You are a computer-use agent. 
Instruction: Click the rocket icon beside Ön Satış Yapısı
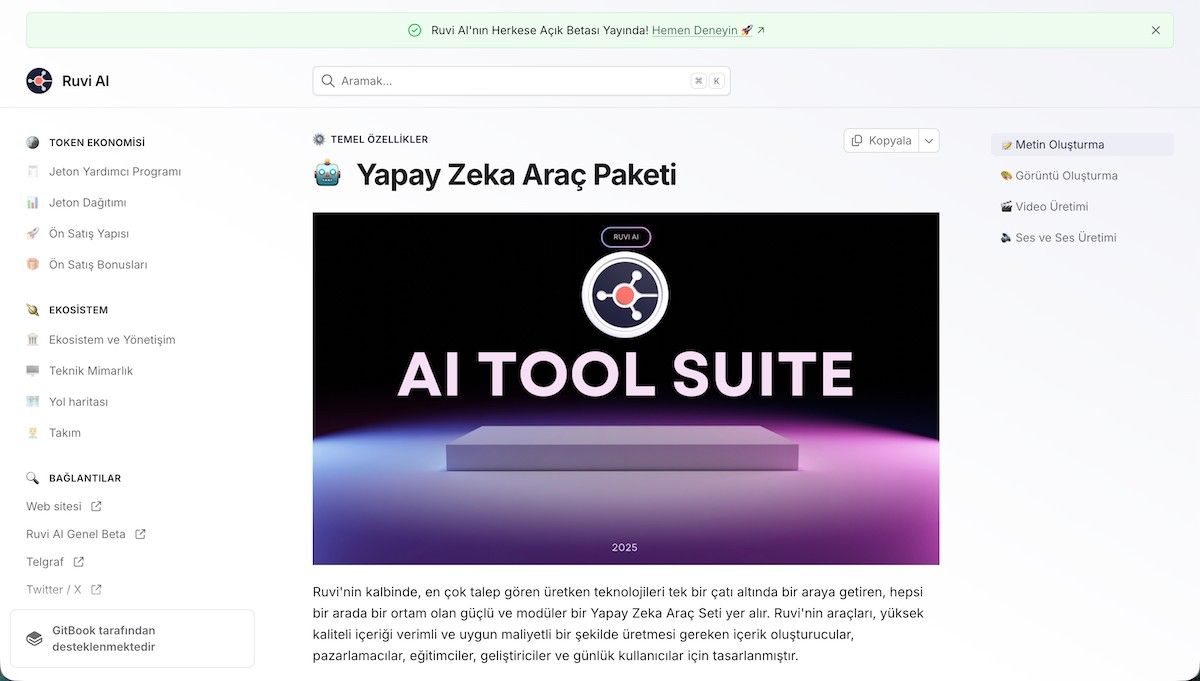(33, 233)
